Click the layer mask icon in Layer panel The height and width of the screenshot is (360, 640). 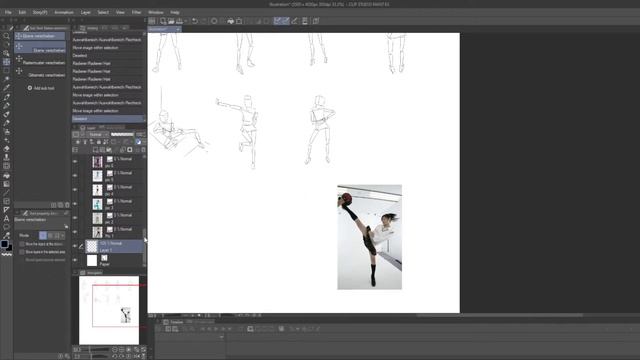tap(130, 150)
